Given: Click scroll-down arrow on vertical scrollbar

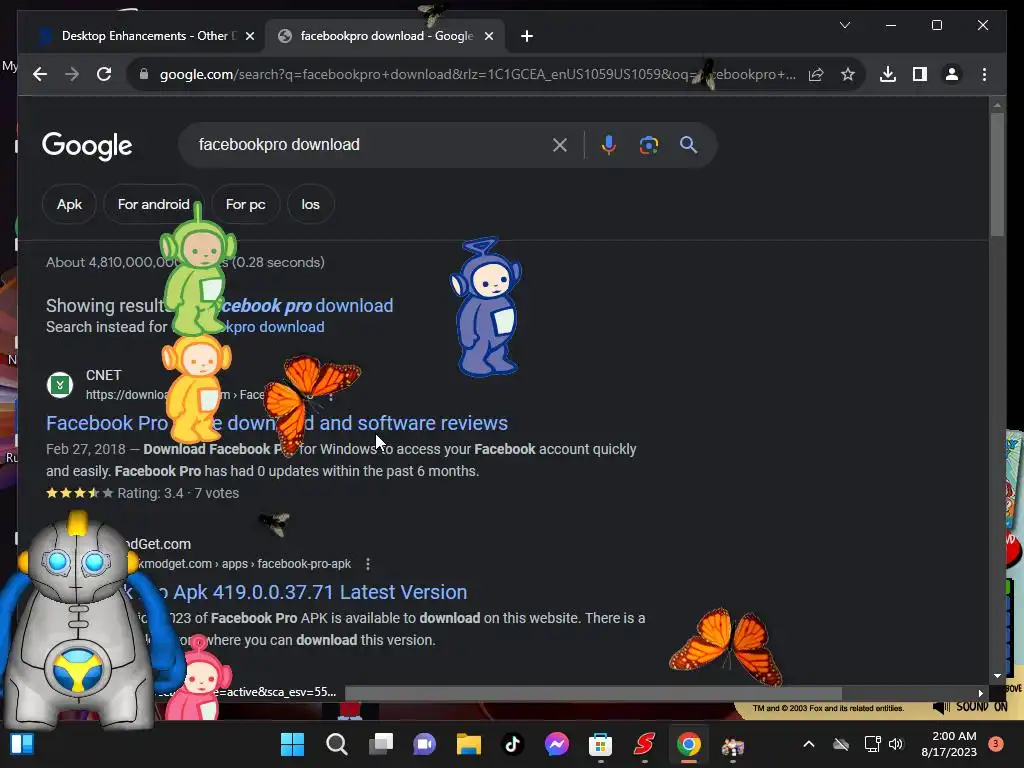Looking at the screenshot, I should coord(997,676).
